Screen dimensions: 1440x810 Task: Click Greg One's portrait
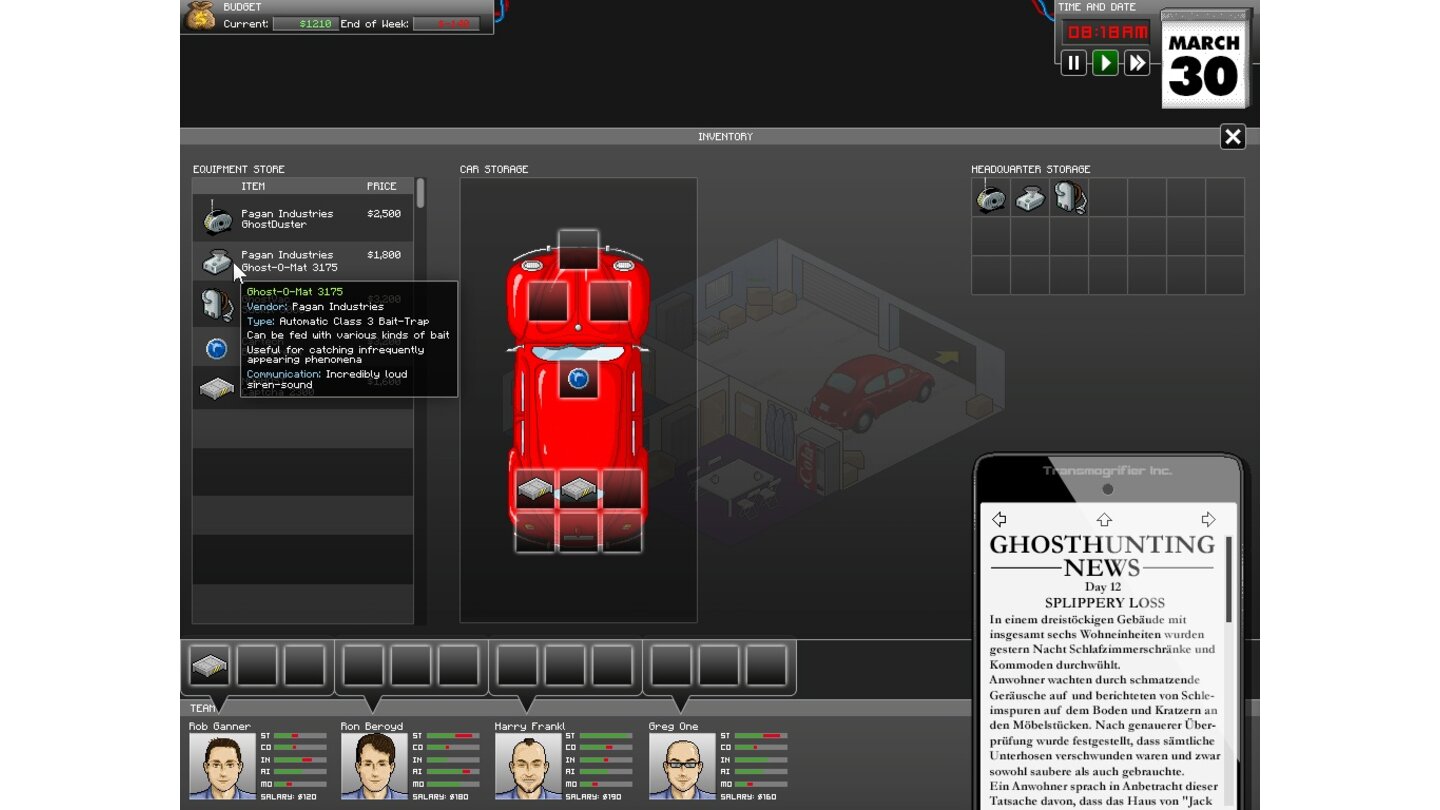point(682,766)
